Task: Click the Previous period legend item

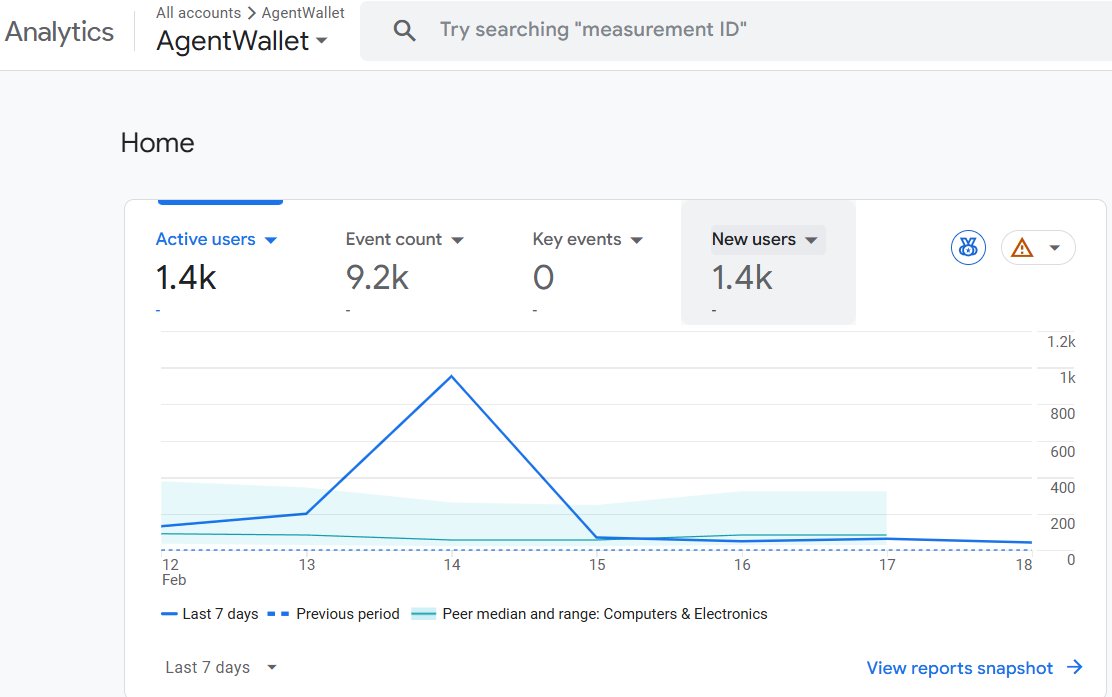Action: 334,614
